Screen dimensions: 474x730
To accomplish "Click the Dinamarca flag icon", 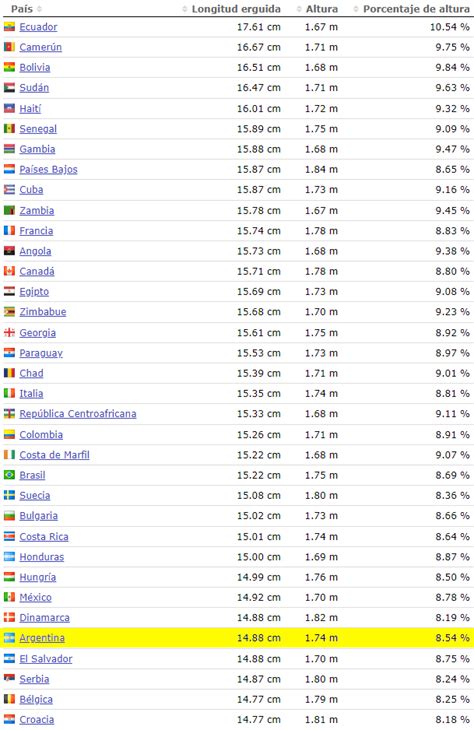I will pos(9,617).
